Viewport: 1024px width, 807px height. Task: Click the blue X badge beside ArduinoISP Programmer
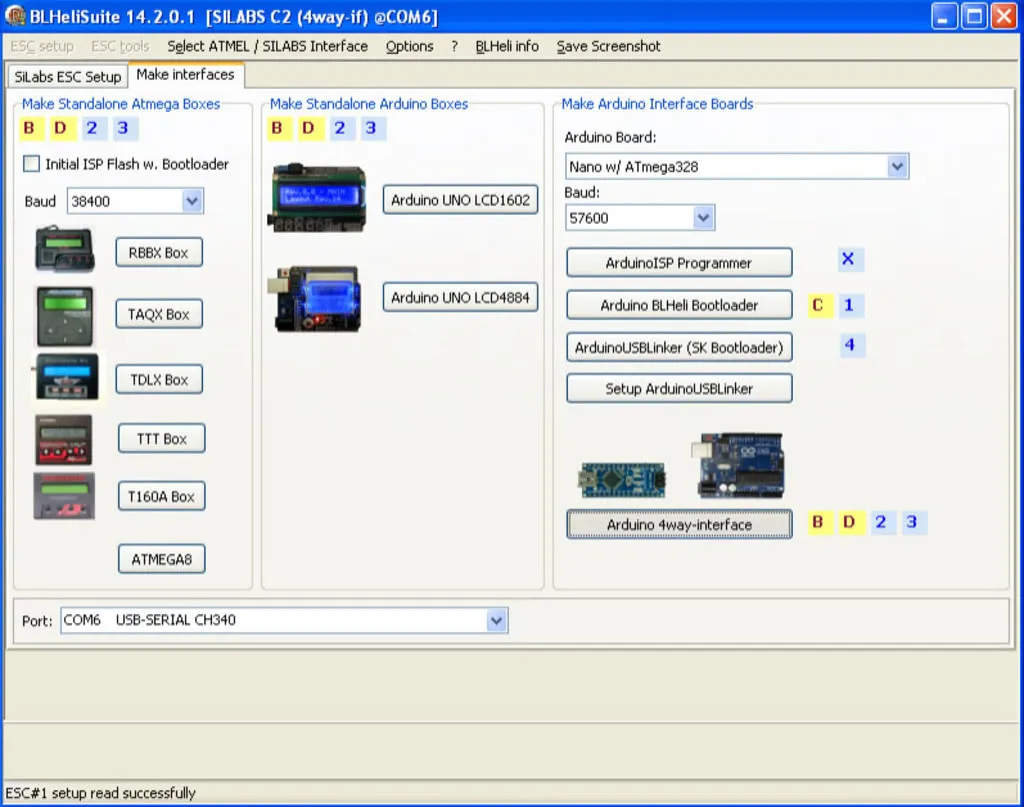(x=848, y=260)
